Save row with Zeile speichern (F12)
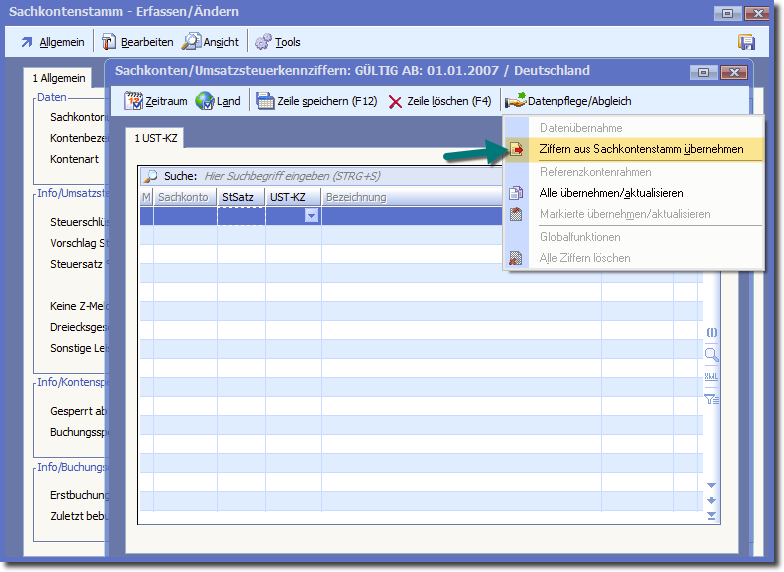The width and height of the screenshot is (784, 572). 316,101
